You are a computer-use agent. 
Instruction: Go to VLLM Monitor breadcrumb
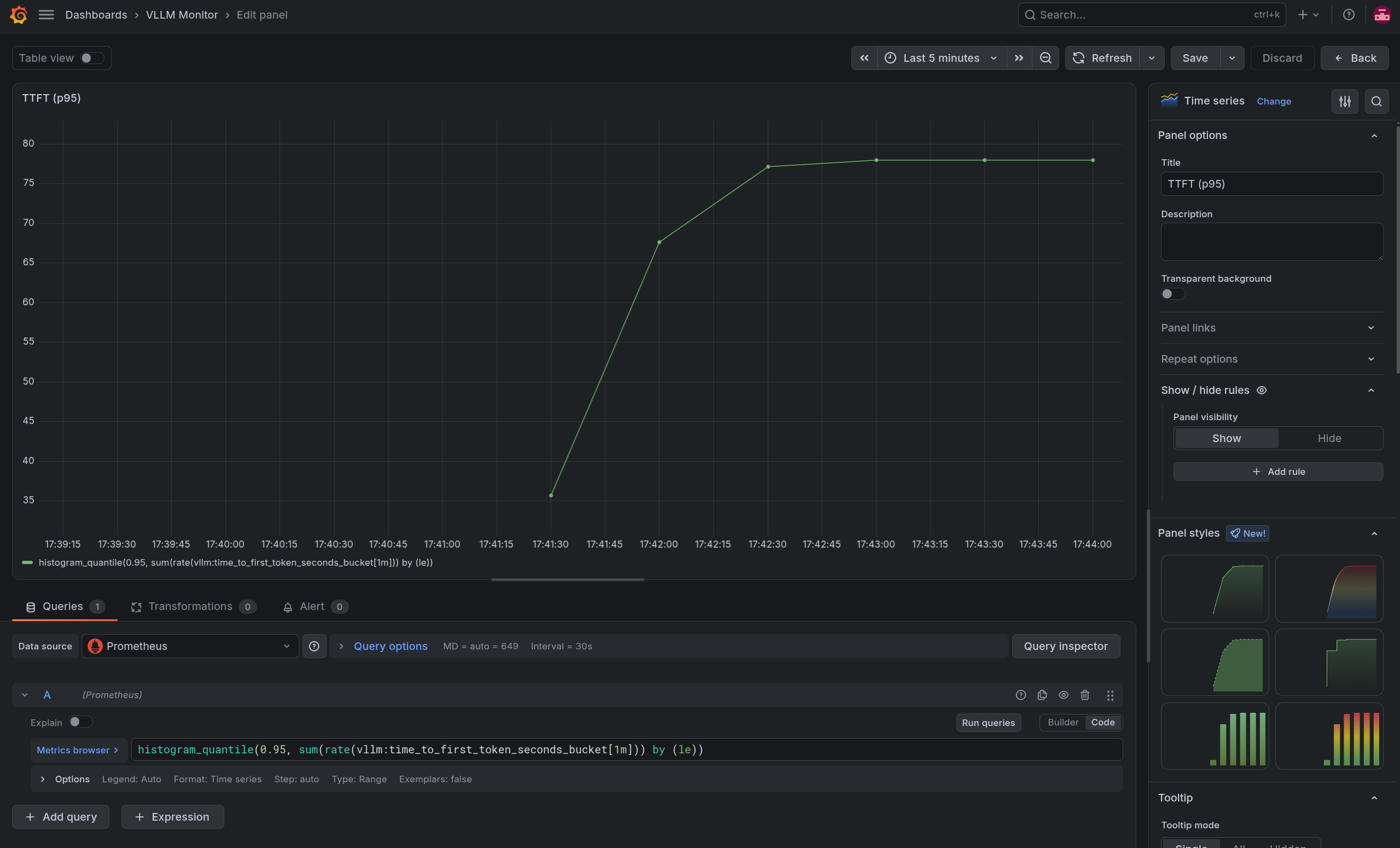pyautogui.click(x=182, y=15)
